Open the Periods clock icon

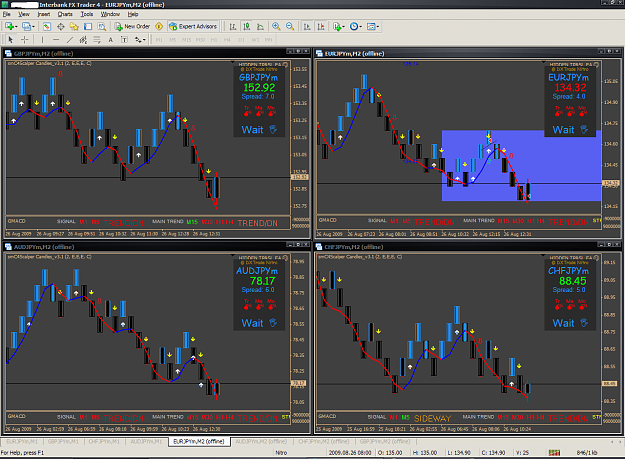pyautogui.click(x=354, y=26)
